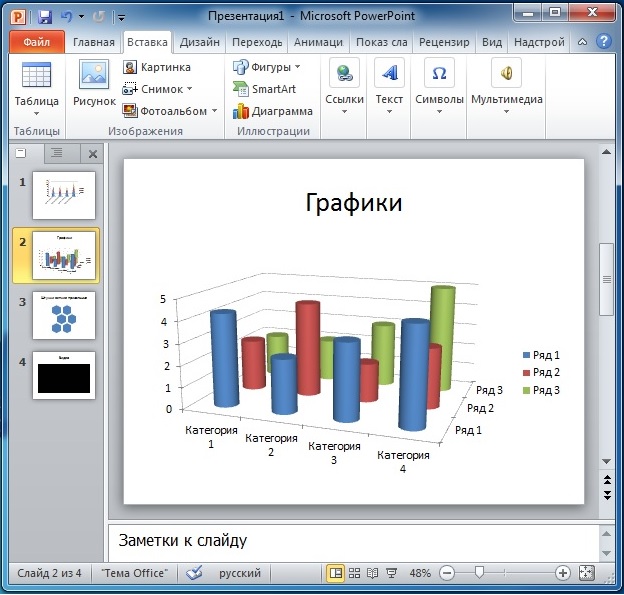
Task: Click the Мультимедиа speaker icon
Action: pyautogui.click(x=506, y=73)
